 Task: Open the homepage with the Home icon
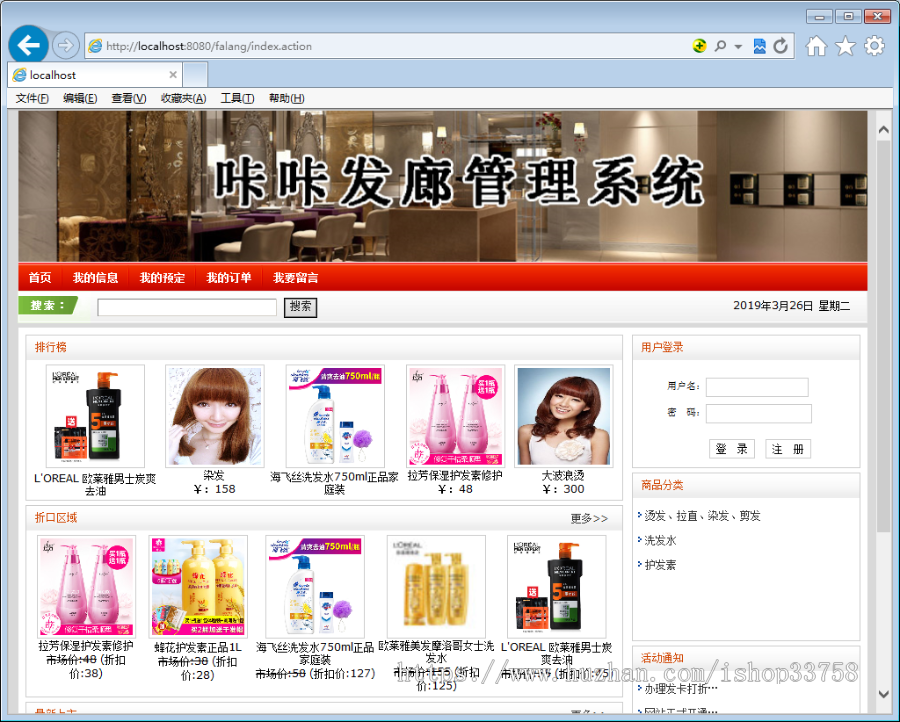coord(816,45)
